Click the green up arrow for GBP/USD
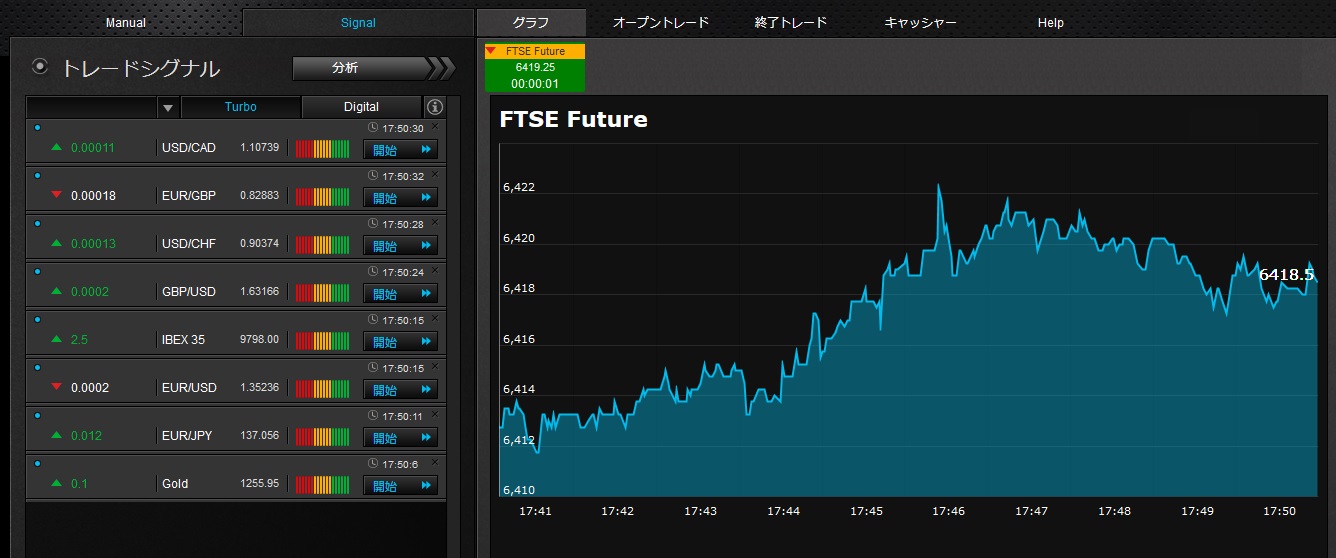This screenshot has height=558, width=1336. tap(57, 291)
